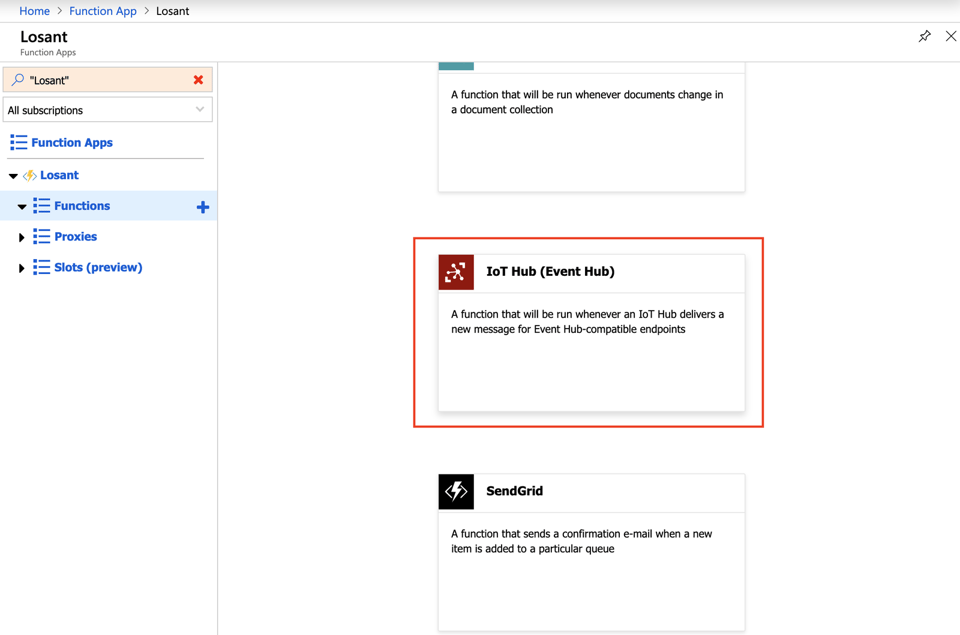This screenshot has height=635, width=960.
Task: Choose the IoT Hub (Event Hub) template card
Action: point(590,330)
